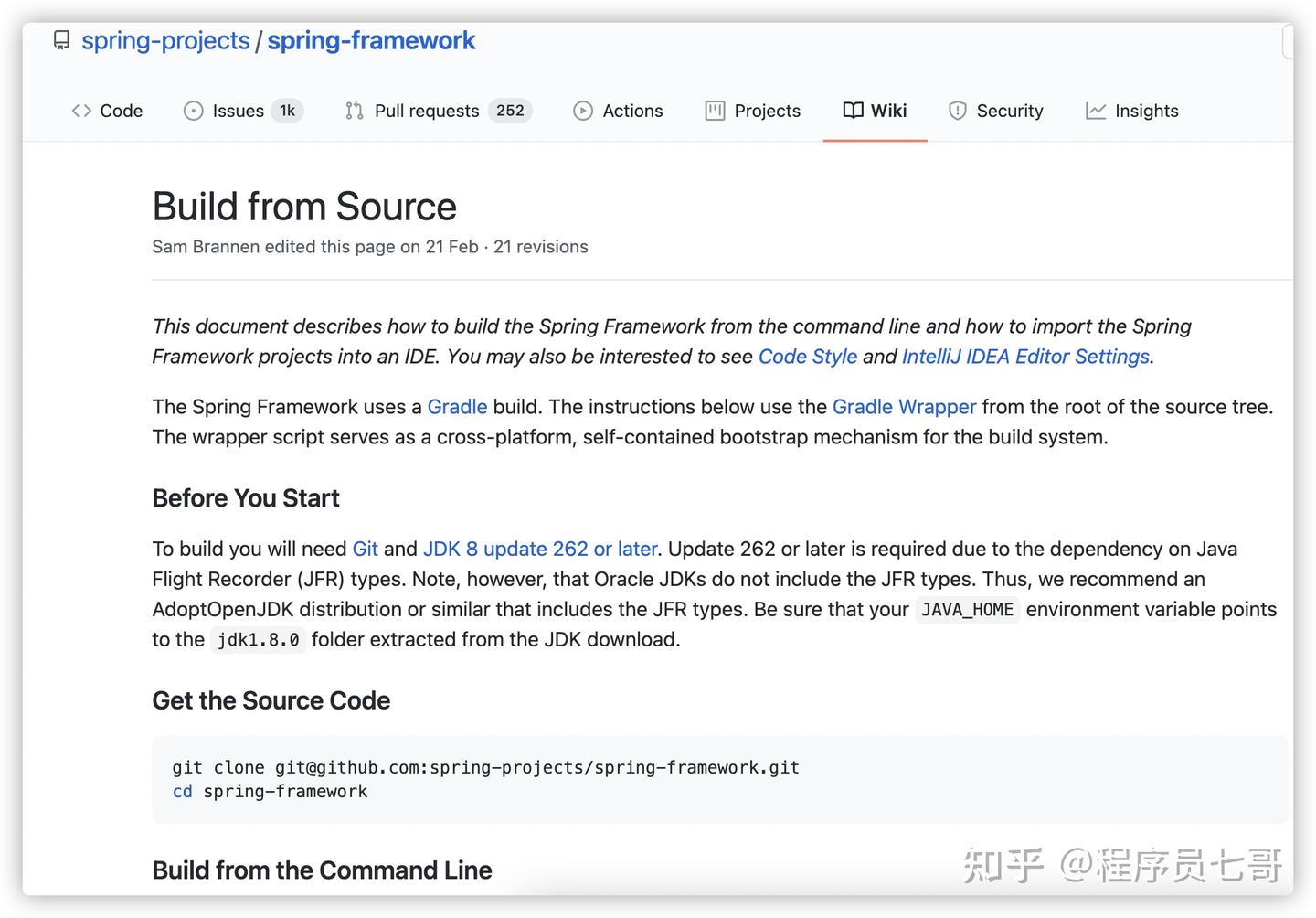The height and width of the screenshot is (918, 1316).
Task: Click the Gradle Wrapper link
Action: coord(904,406)
